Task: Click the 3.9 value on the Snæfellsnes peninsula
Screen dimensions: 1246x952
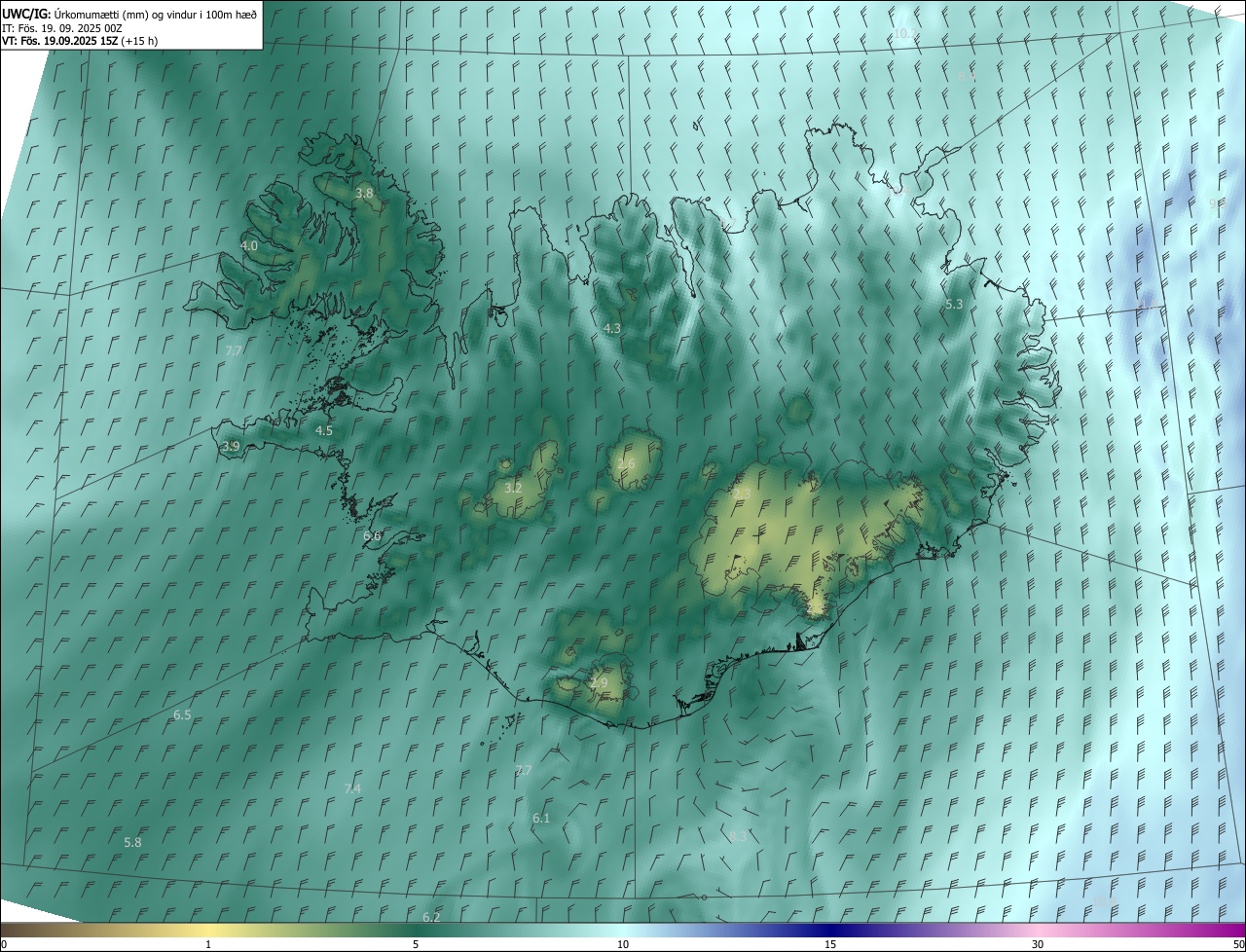Action: pyautogui.click(x=231, y=447)
